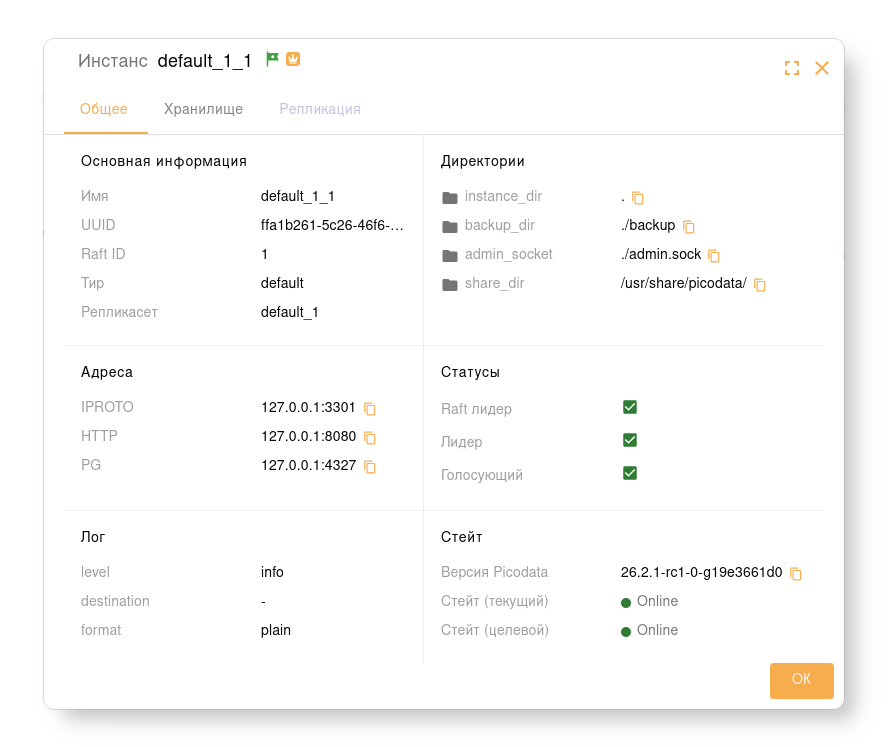The width and height of the screenshot is (889, 747).
Task: Click the Лог section heading
Action: (x=93, y=537)
